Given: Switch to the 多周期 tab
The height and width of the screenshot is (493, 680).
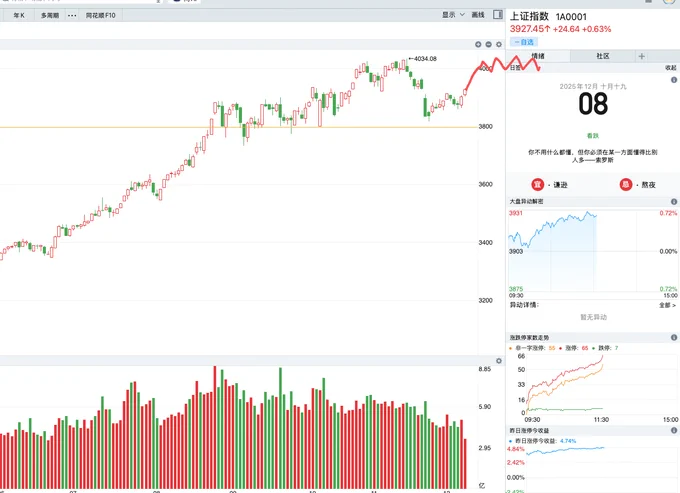Looking at the screenshot, I should (50, 15).
